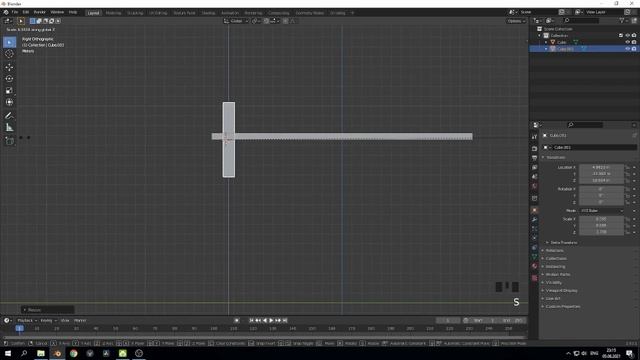Image resolution: width=640 pixels, height=360 pixels.
Task: Open the View Layer properties tab
Action: click(534, 167)
